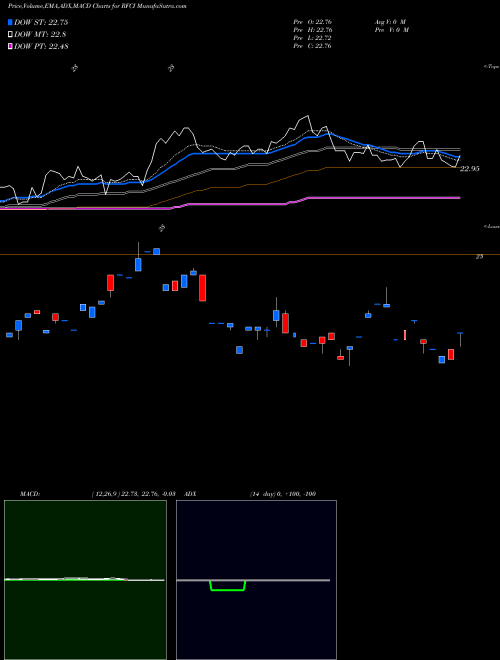Click the 'MACD:' panel heading
The width and height of the screenshot is (500, 660).
pyautogui.click(x=30, y=494)
